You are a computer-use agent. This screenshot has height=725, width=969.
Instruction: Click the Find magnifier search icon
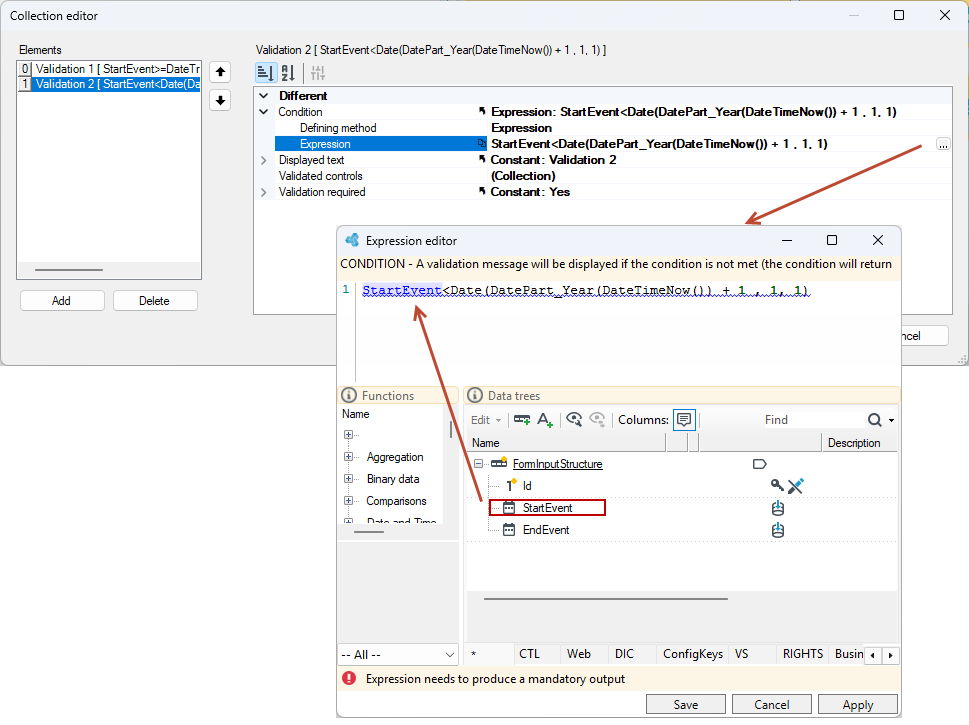874,420
